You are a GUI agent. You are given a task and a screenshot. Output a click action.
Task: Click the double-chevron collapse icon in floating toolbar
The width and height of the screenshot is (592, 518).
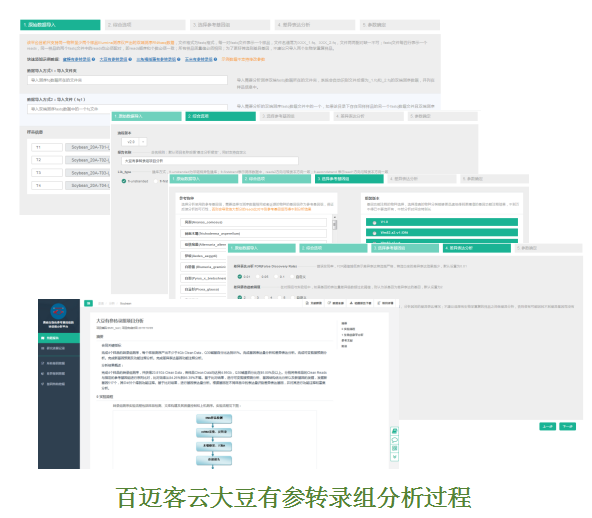click(395, 457)
